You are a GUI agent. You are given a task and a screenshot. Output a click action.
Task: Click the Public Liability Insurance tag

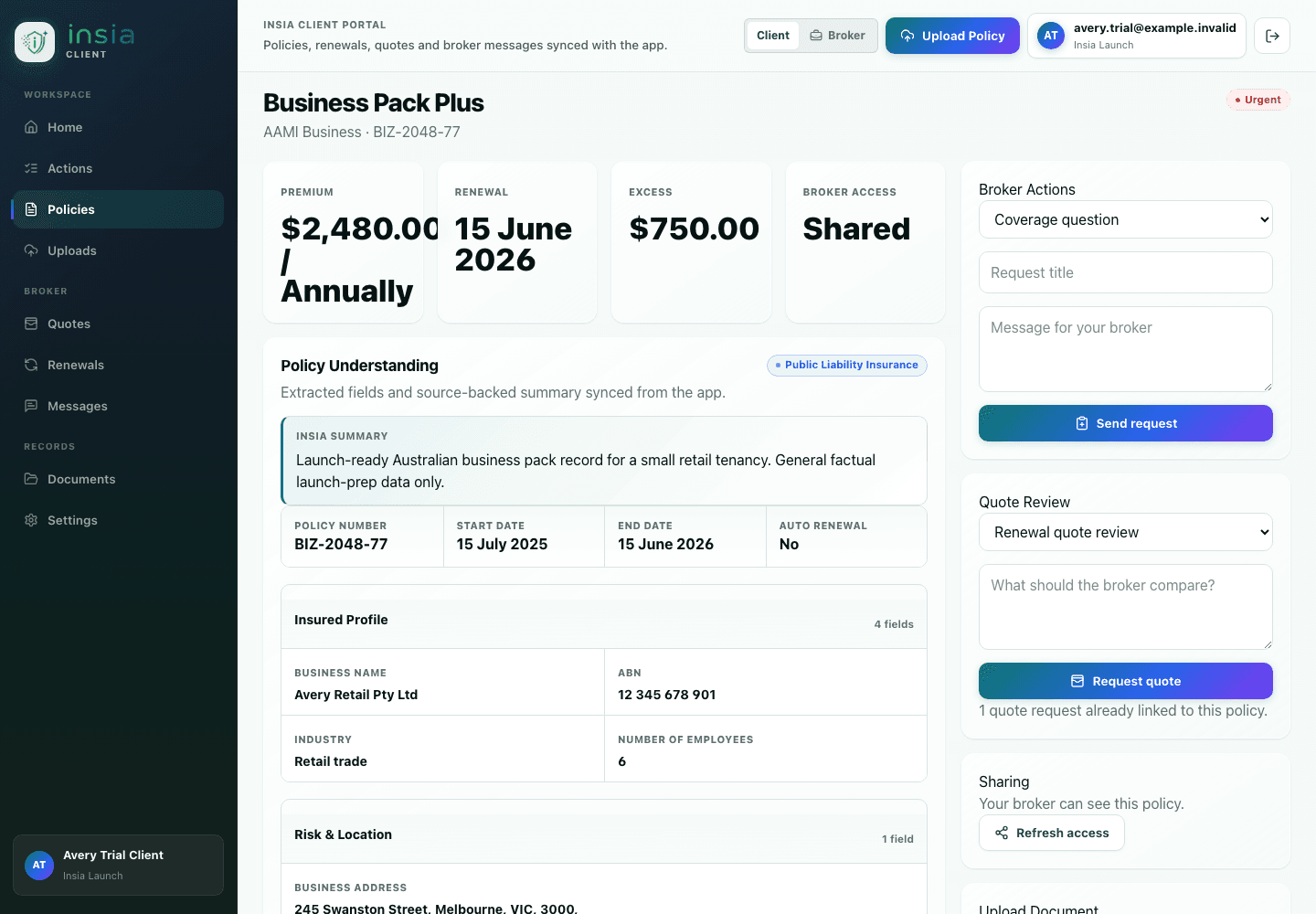[x=847, y=365]
